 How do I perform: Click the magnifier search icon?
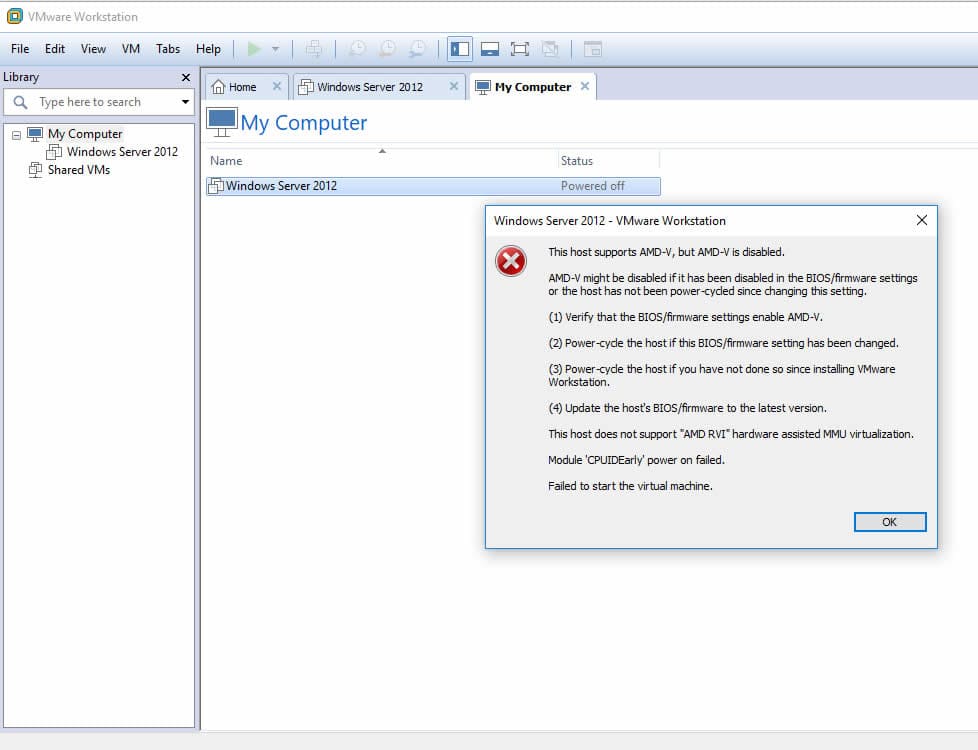tap(20, 102)
